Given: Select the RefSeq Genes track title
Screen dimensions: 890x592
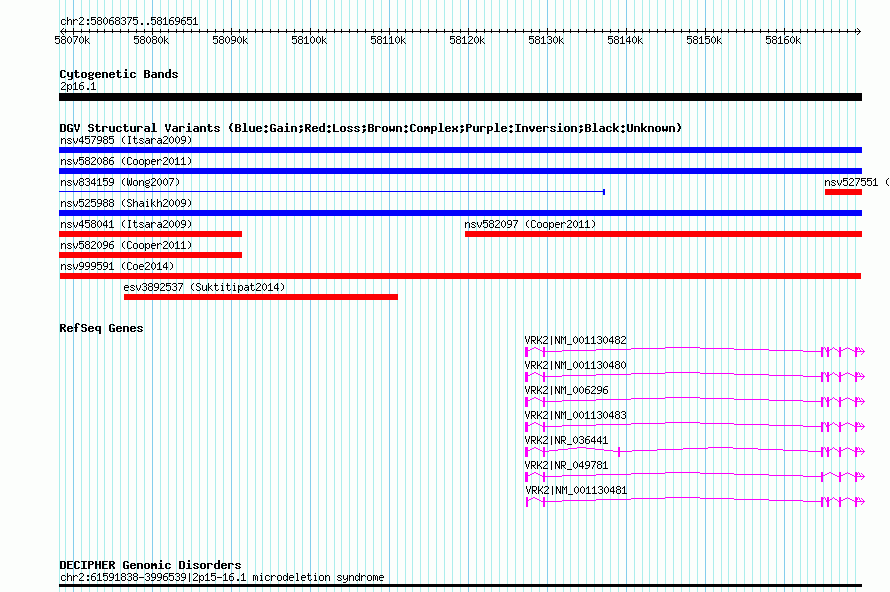Looking at the screenshot, I should point(101,328).
